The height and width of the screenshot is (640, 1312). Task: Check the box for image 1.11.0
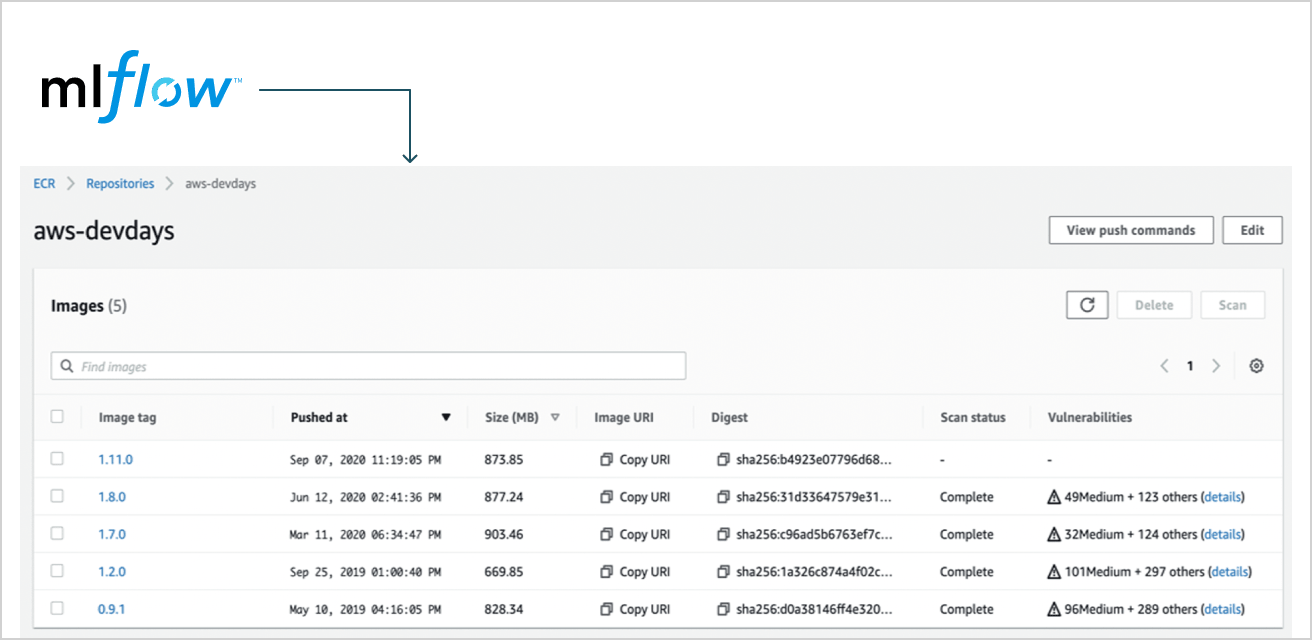pyautogui.click(x=57, y=459)
